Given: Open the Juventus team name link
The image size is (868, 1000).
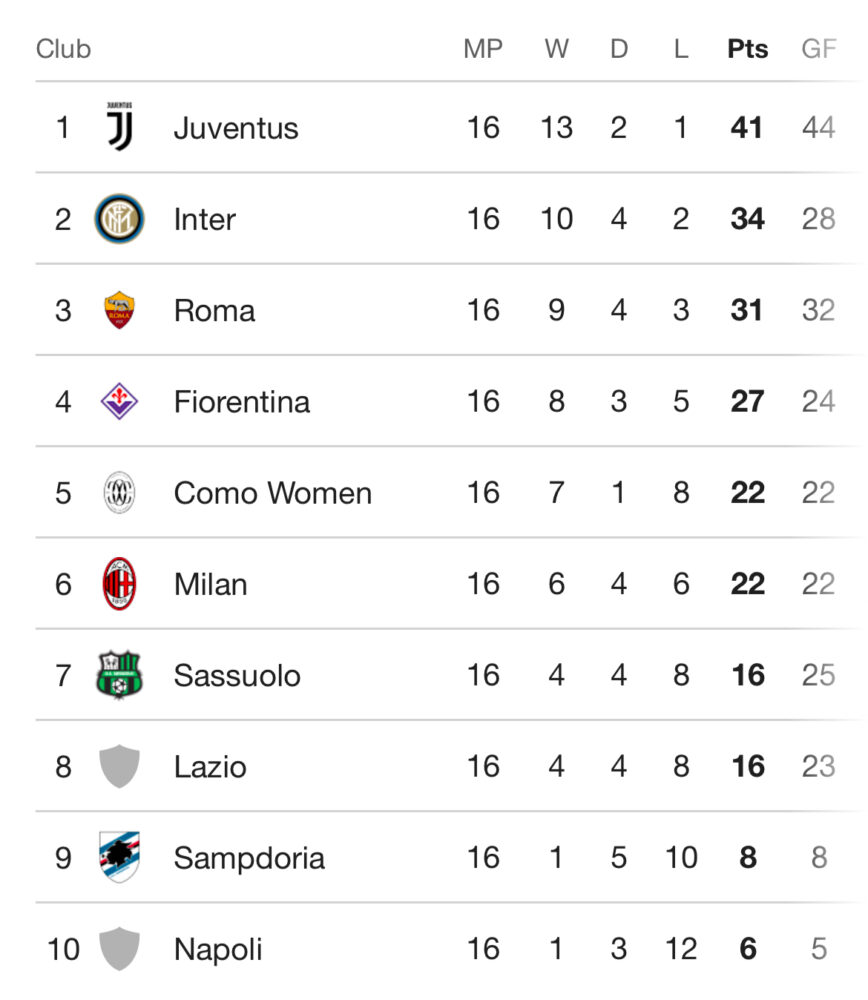Looking at the screenshot, I should tap(236, 128).
